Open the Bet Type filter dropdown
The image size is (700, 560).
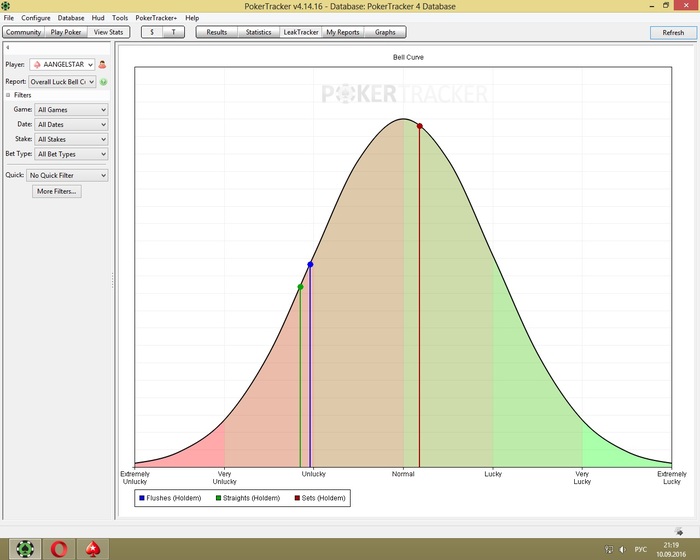click(71, 154)
